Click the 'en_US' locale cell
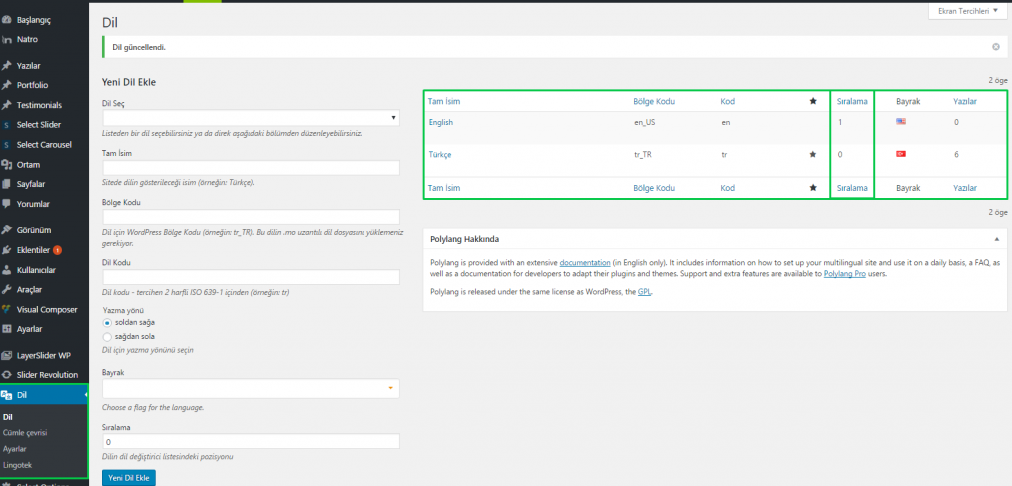 [x=645, y=122]
